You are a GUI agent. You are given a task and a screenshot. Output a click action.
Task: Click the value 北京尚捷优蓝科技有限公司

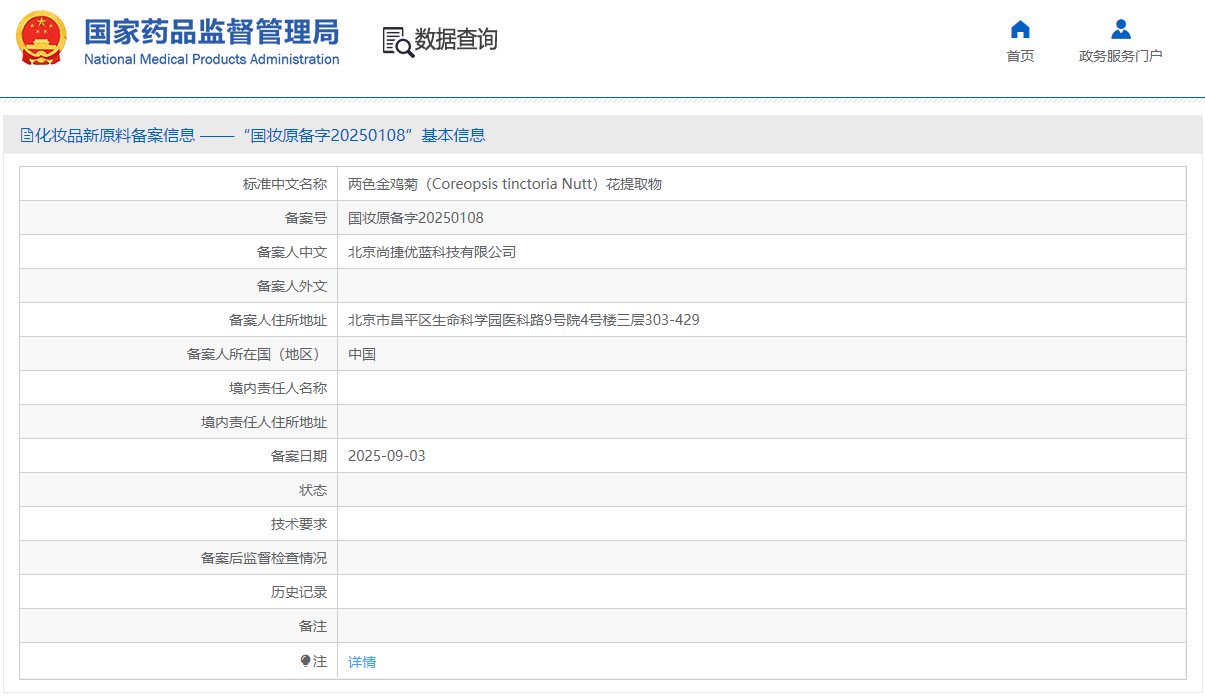tap(432, 252)
